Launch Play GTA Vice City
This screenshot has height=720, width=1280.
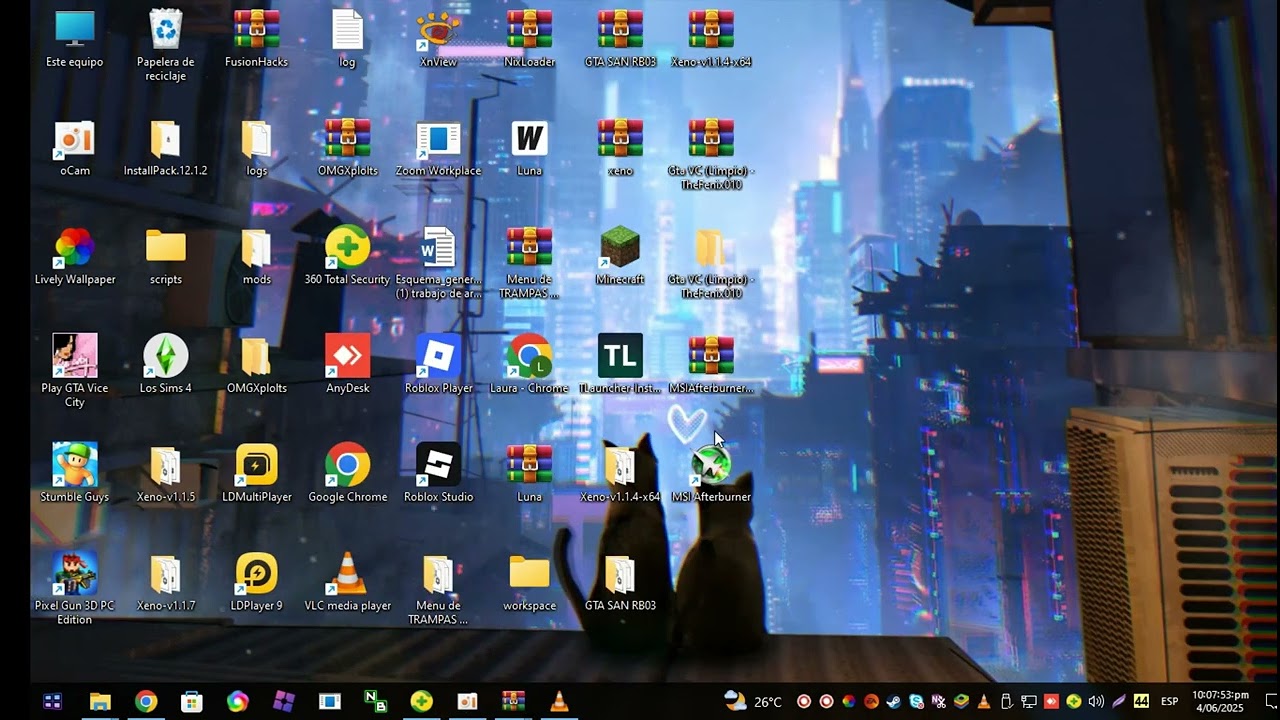pyautogui.click(x=75, y=371)
